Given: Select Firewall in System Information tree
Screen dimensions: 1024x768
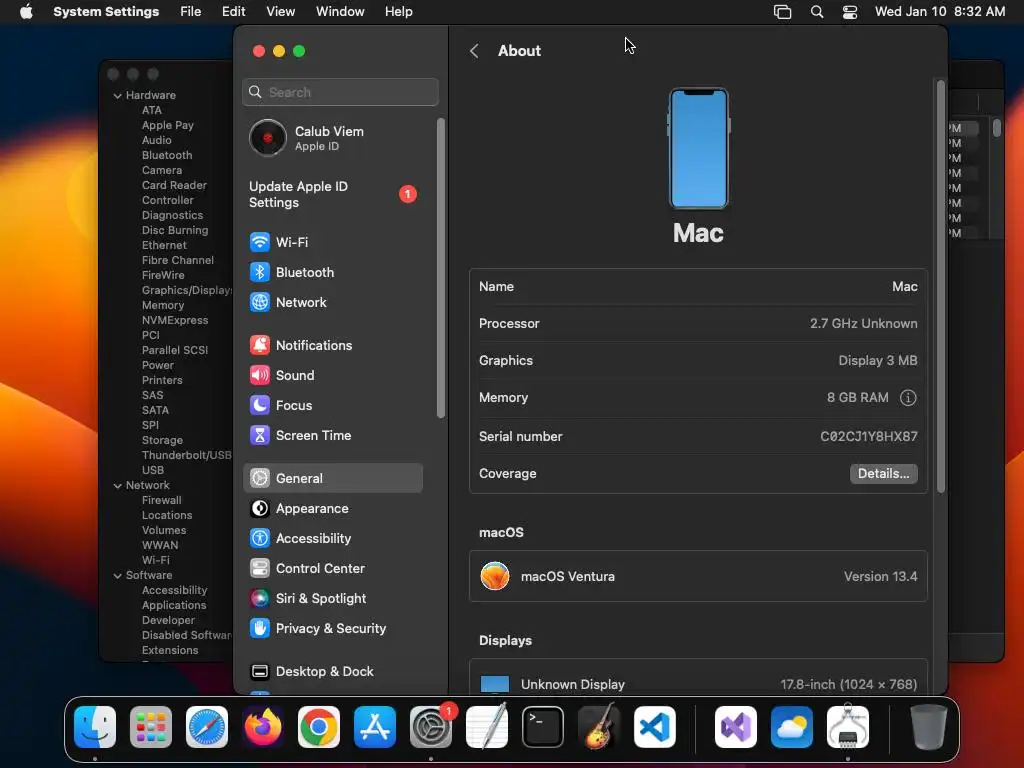Looking at the screenshot, I should click(x=161, y=501).
